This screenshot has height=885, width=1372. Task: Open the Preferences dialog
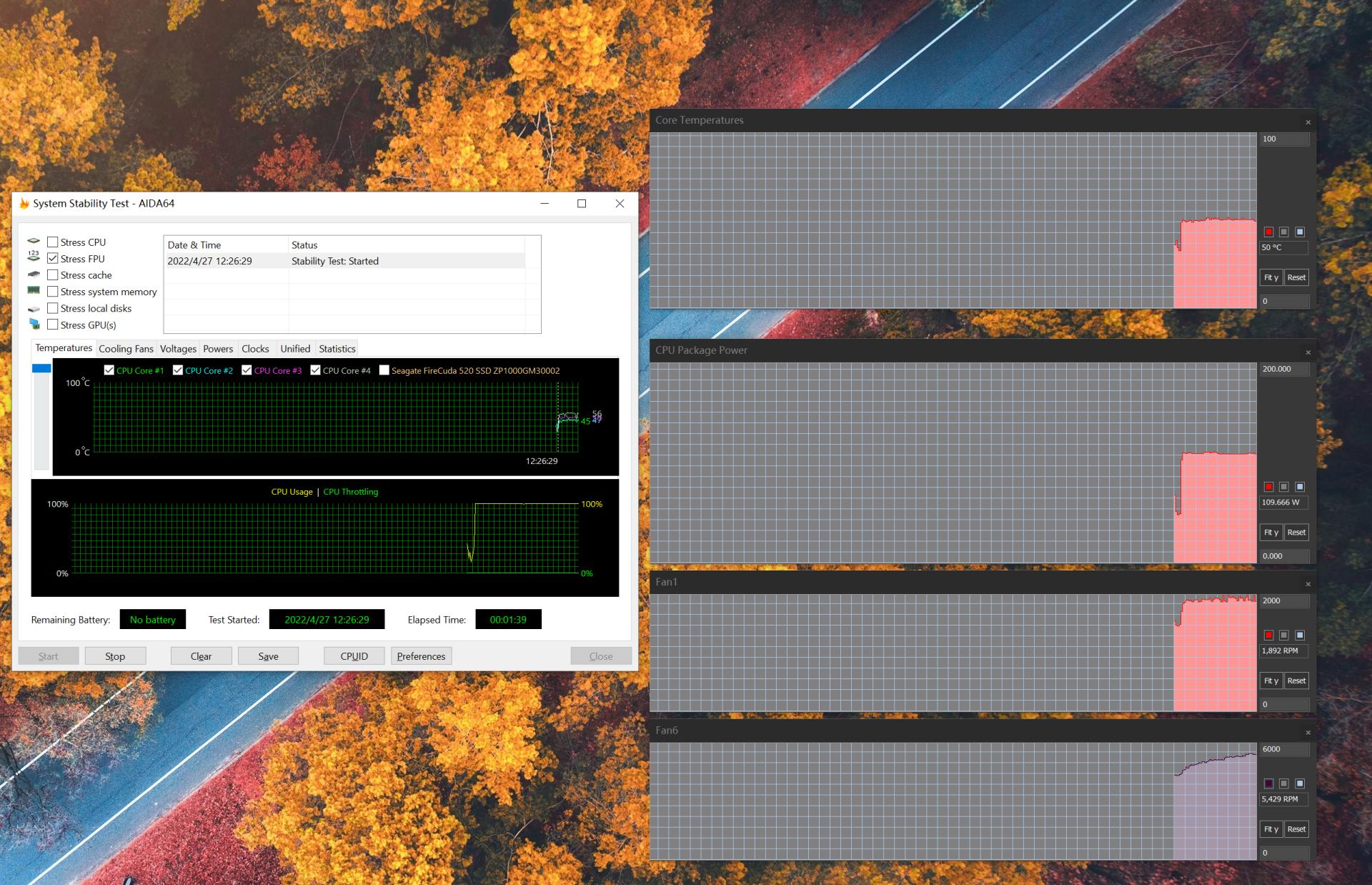tap(421, 656)
